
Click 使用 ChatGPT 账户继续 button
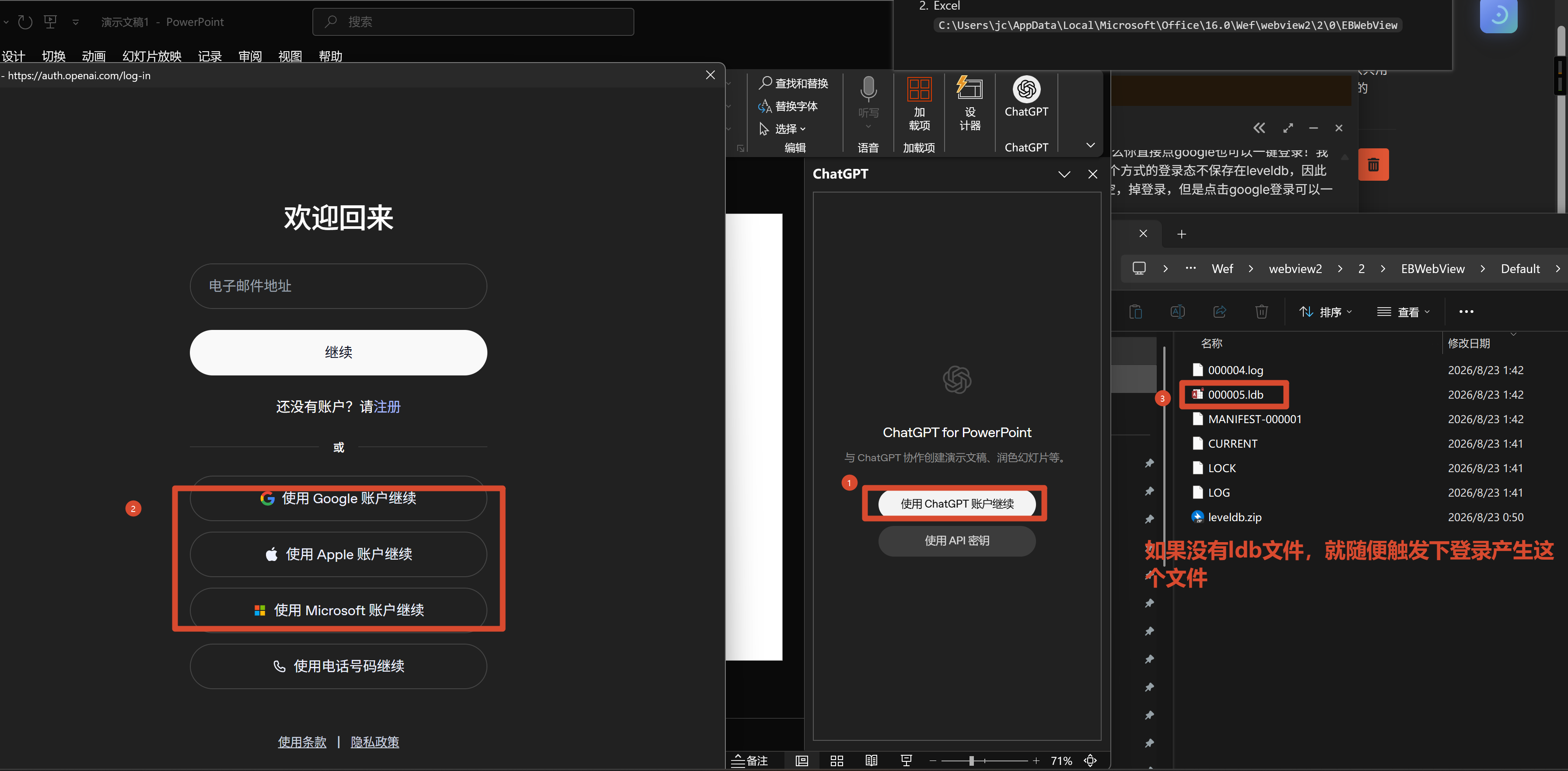point(957,504)
